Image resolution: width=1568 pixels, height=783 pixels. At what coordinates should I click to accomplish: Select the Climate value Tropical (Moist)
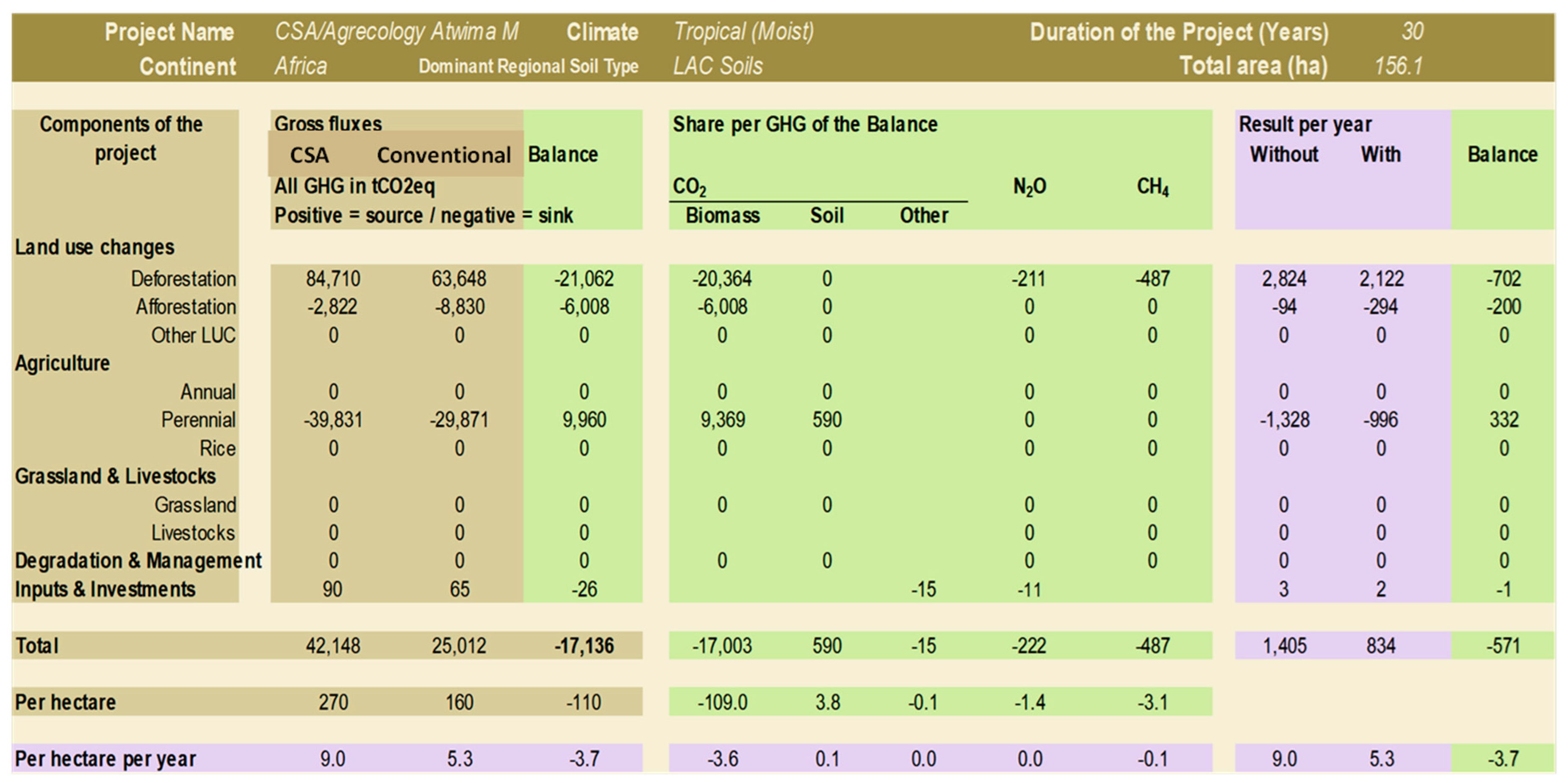pyautogui.click(x=743, y=32)
